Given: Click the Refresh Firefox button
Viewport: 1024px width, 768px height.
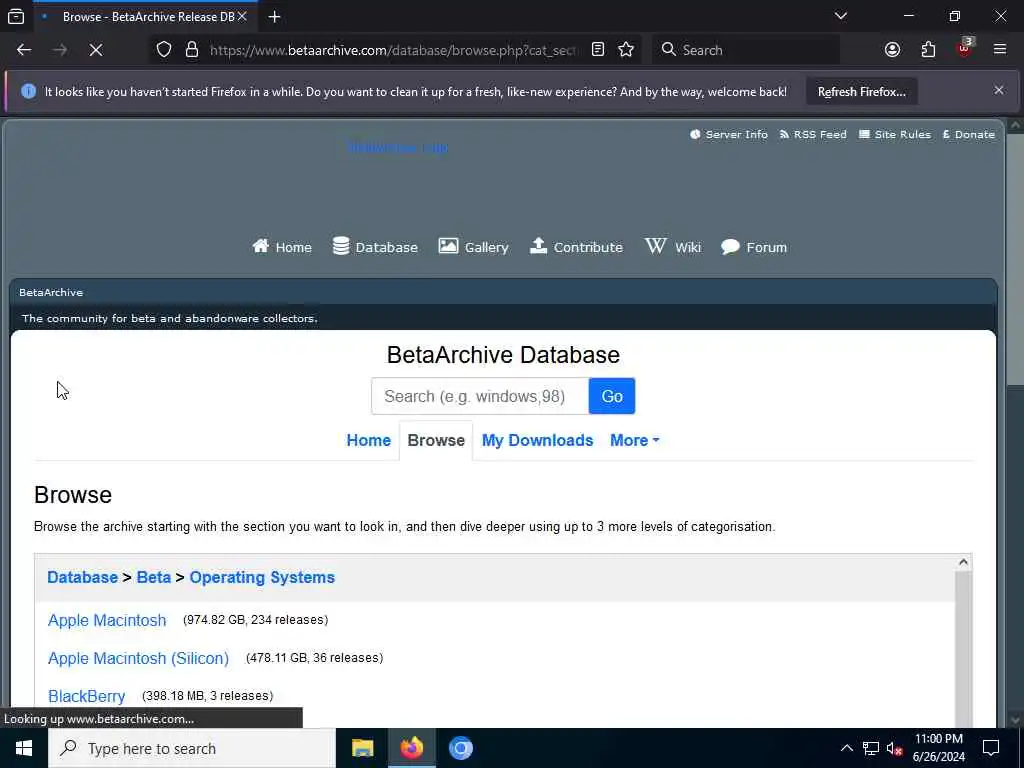Looking at the screenshot, I should click(861, 92).
